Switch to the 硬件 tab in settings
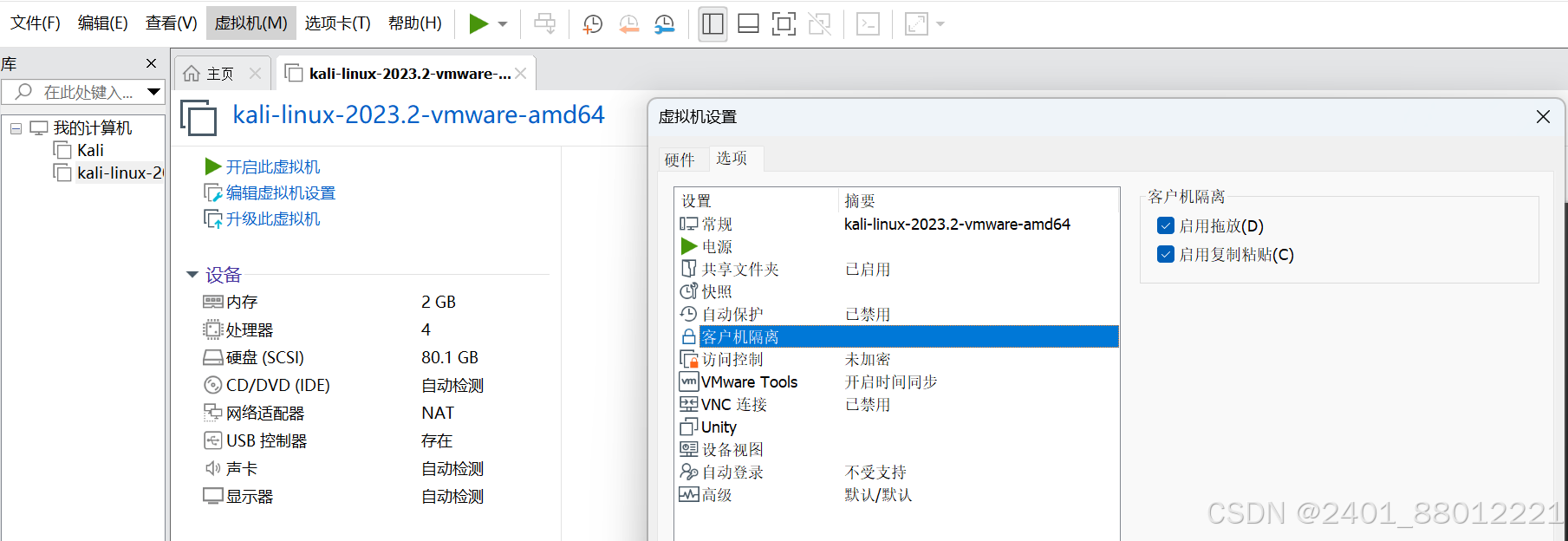 (680, 160)
